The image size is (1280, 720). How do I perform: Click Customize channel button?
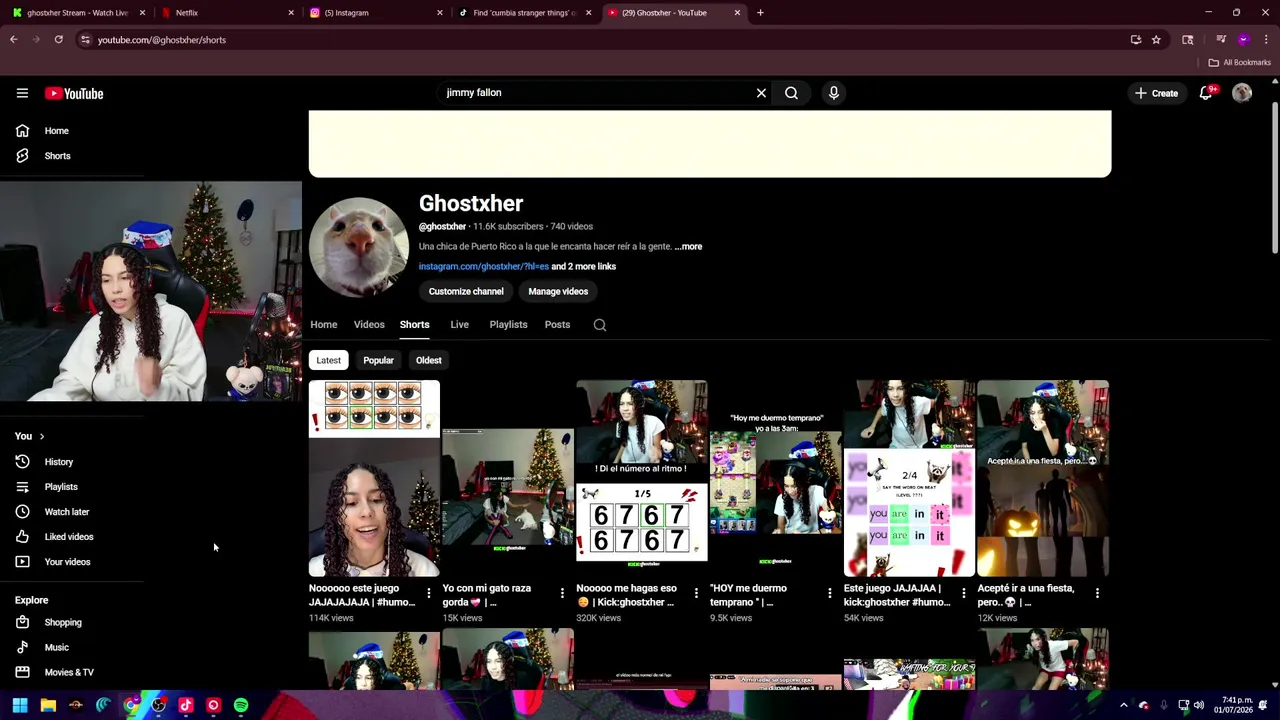tap(466, 291)
